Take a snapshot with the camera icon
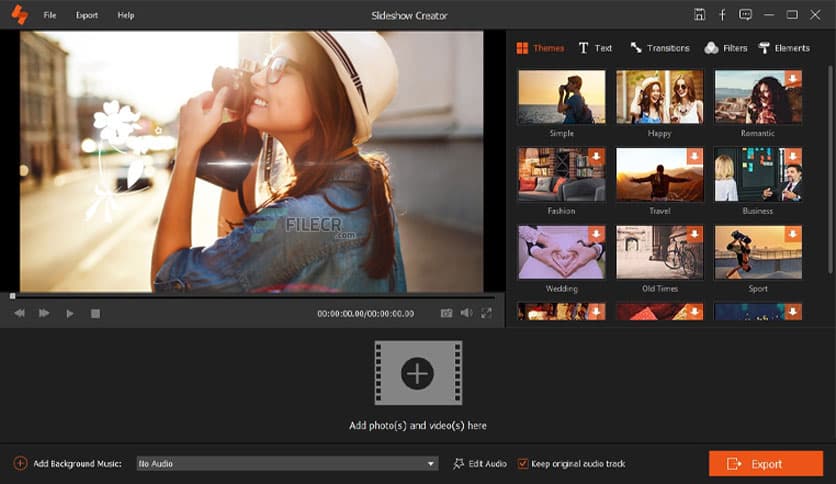Viewport: 836px width, 484px height. [446, 313]
